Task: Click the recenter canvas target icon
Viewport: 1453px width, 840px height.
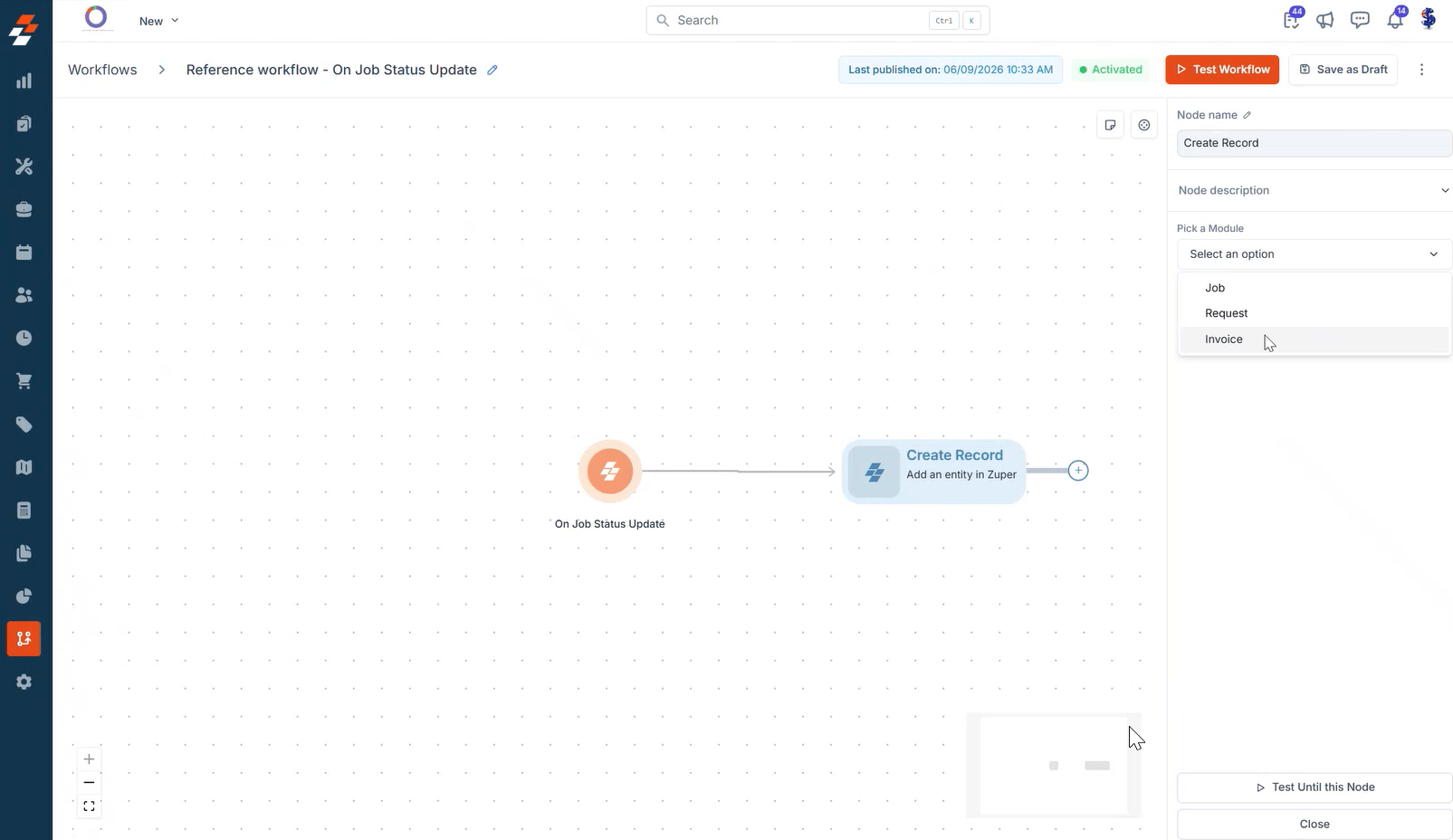Action: click(x=1144, y=125)
